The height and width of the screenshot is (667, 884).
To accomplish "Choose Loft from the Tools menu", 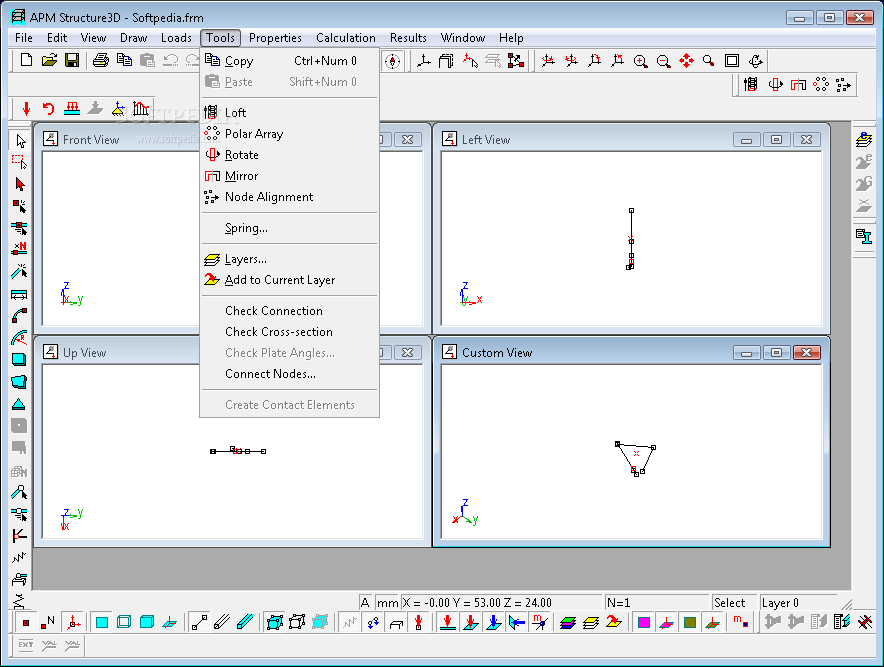I will tap(289, 113).
